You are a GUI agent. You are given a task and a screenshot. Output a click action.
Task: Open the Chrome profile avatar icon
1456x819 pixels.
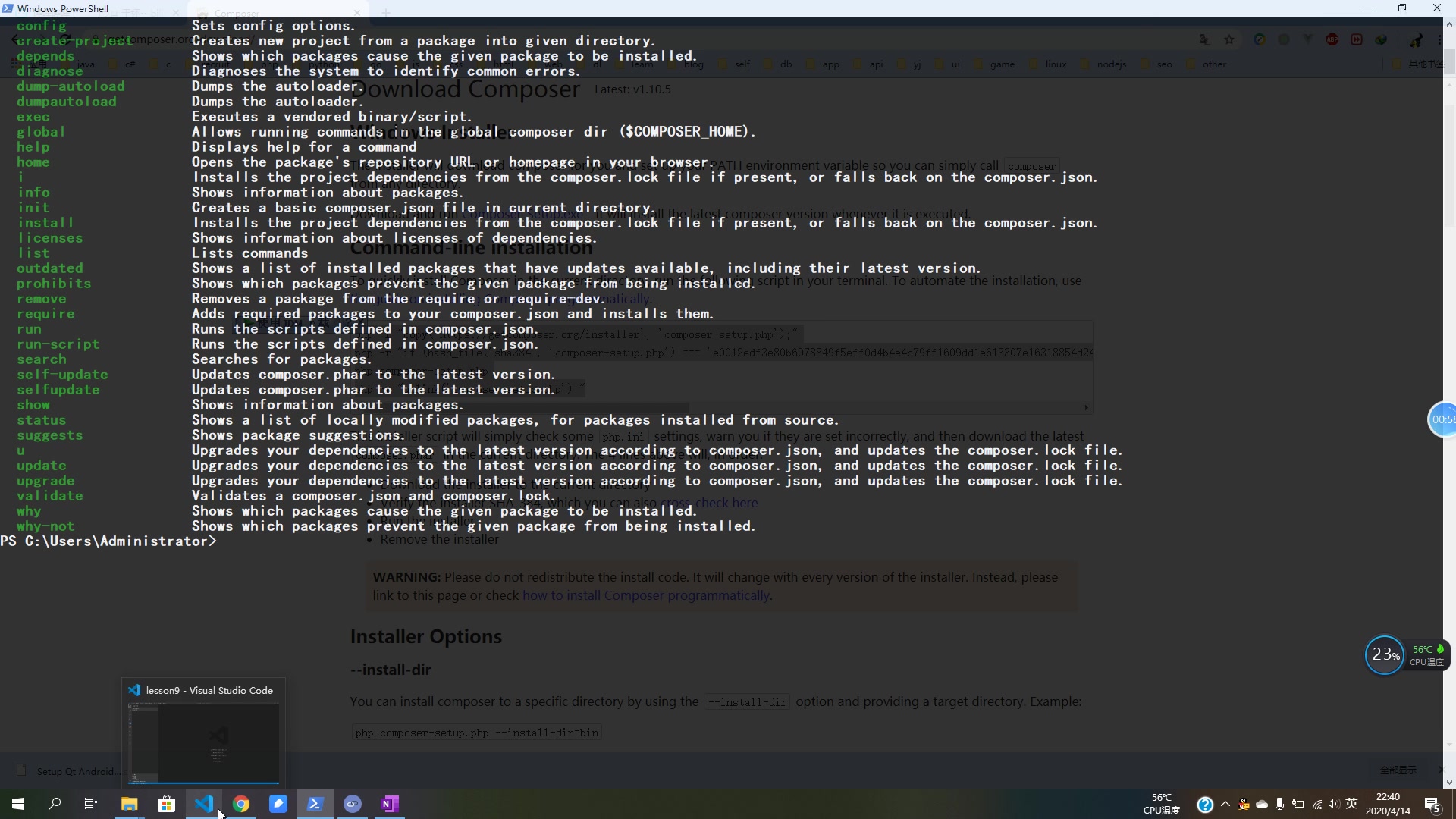(1416, 39)
